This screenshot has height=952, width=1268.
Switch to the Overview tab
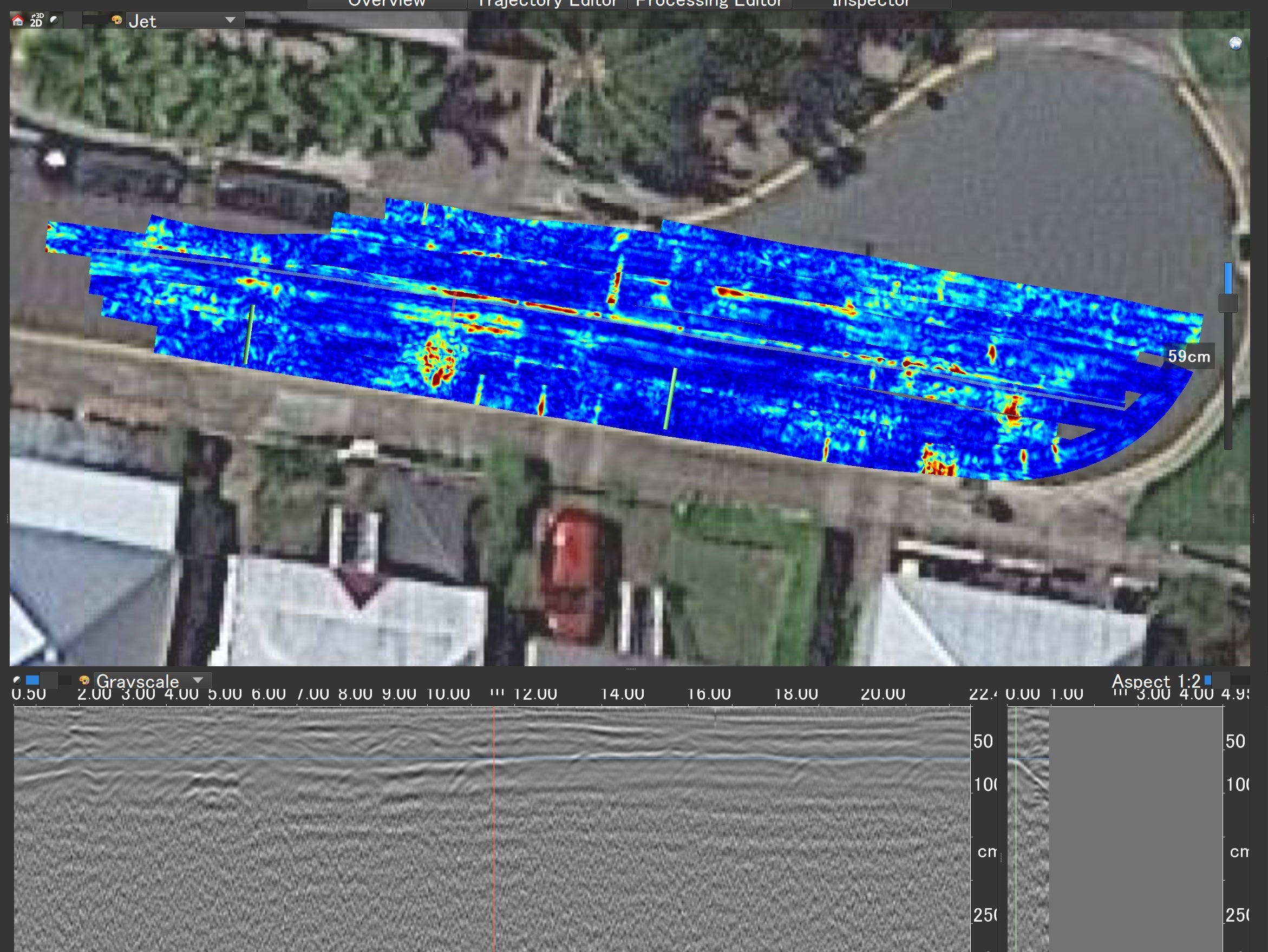coord(387,3)
